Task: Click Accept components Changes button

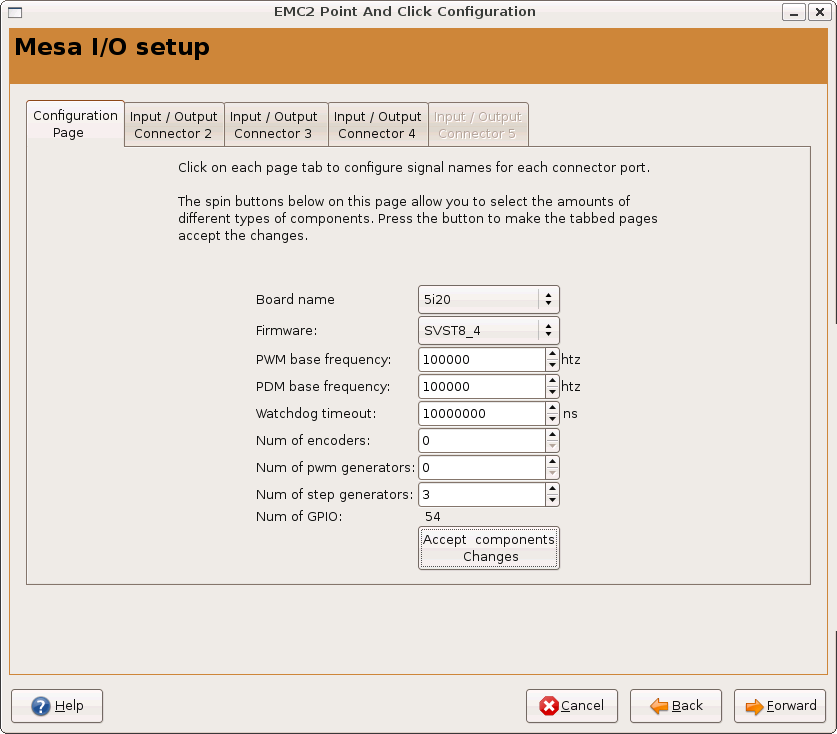Action: pyautogui.click(x=489, y=548)
